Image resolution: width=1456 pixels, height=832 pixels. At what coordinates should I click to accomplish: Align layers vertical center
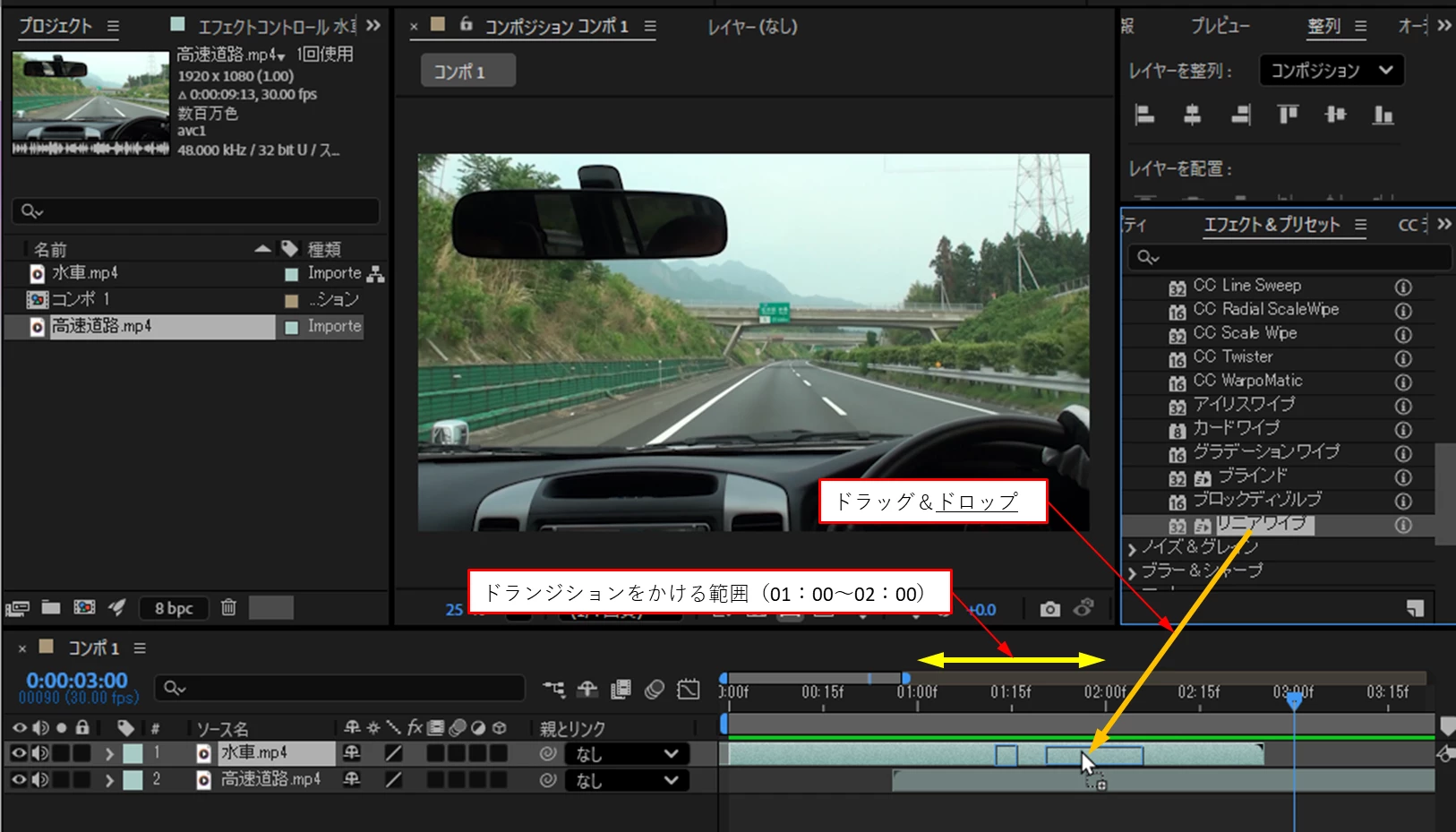click(1335, 115)
